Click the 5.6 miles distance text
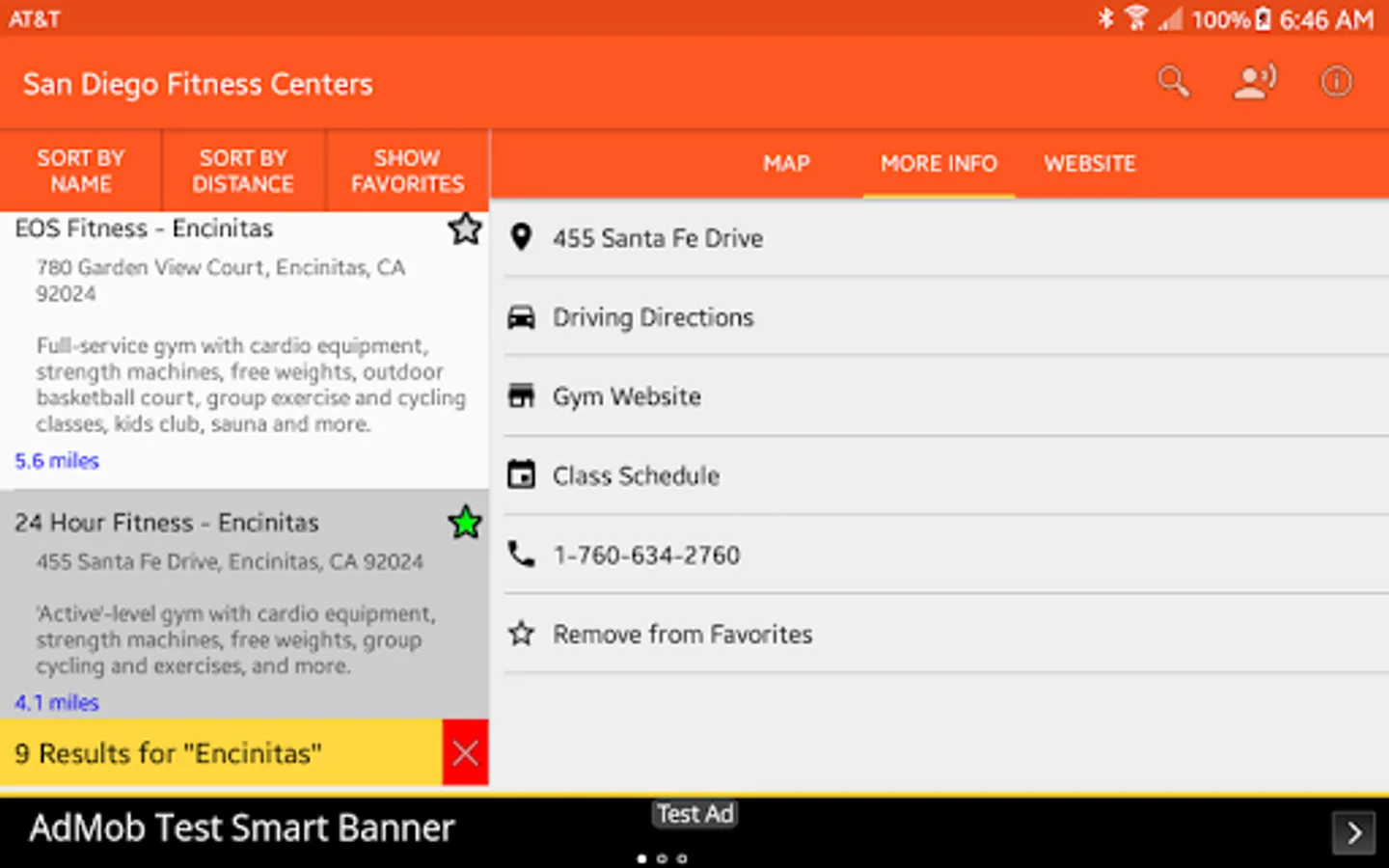The width and height of the screenshot is (1389, 868). (x=57, y=461)
